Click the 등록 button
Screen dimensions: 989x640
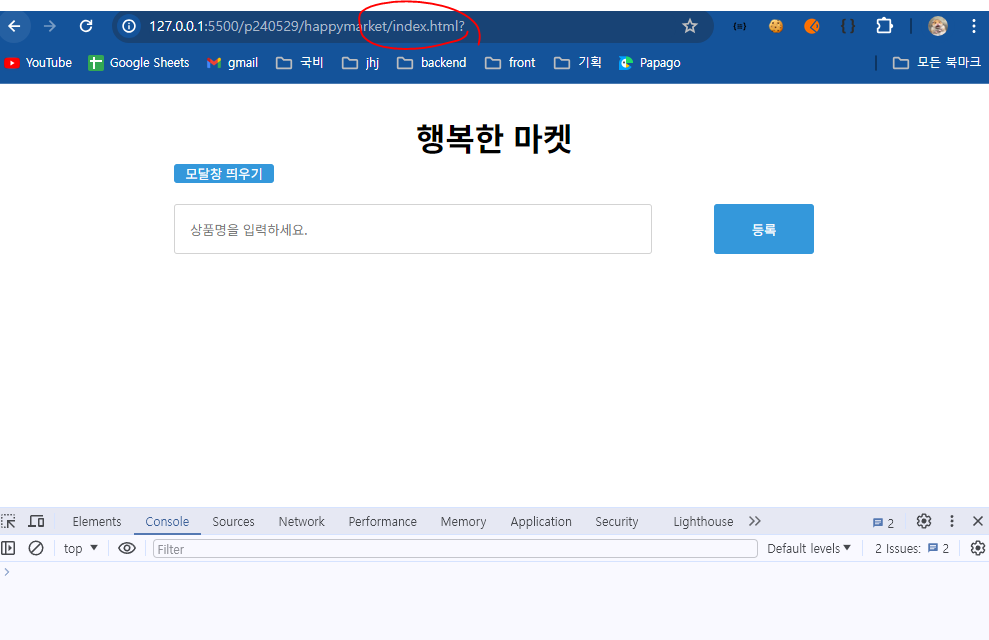pos(764,229)
